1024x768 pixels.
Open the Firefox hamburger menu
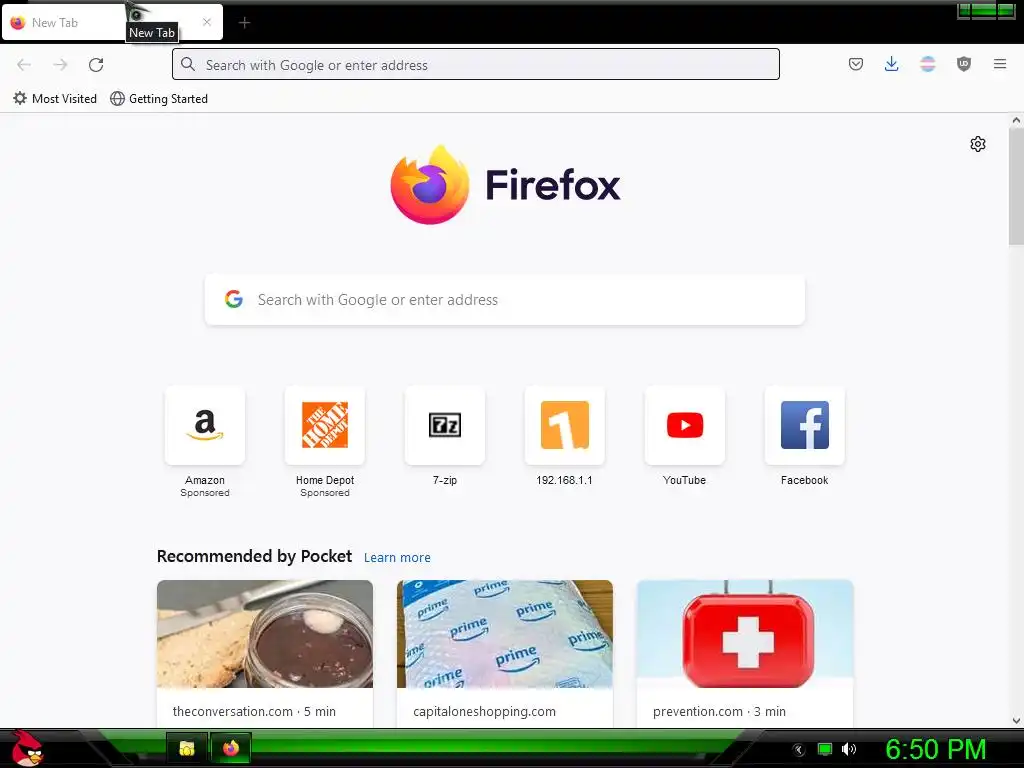coord(1000,64)
